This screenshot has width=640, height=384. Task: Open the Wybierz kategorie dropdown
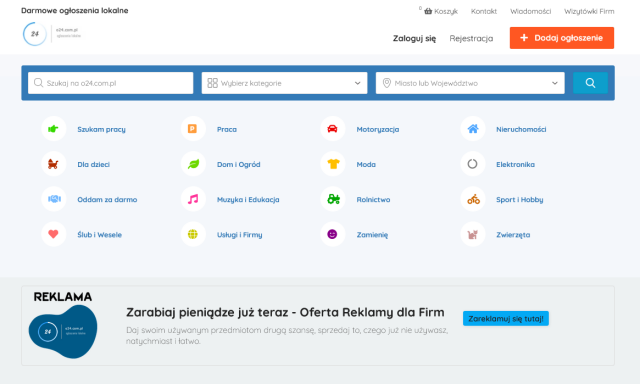click(284, 83)
